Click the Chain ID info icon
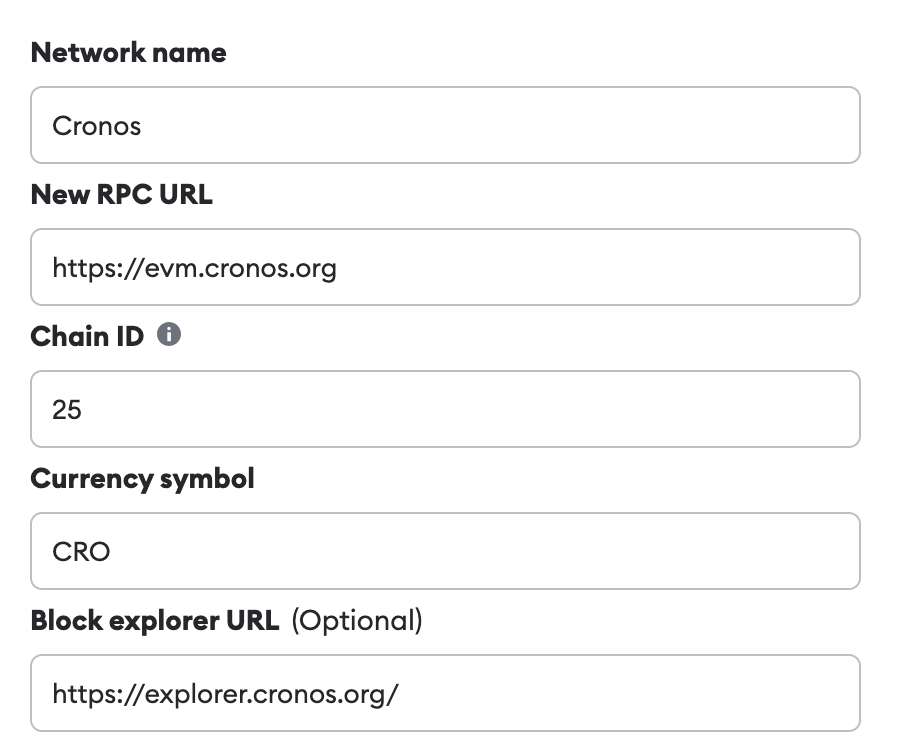This screenshot has height=756, width=900. click(x=169, y=335)
